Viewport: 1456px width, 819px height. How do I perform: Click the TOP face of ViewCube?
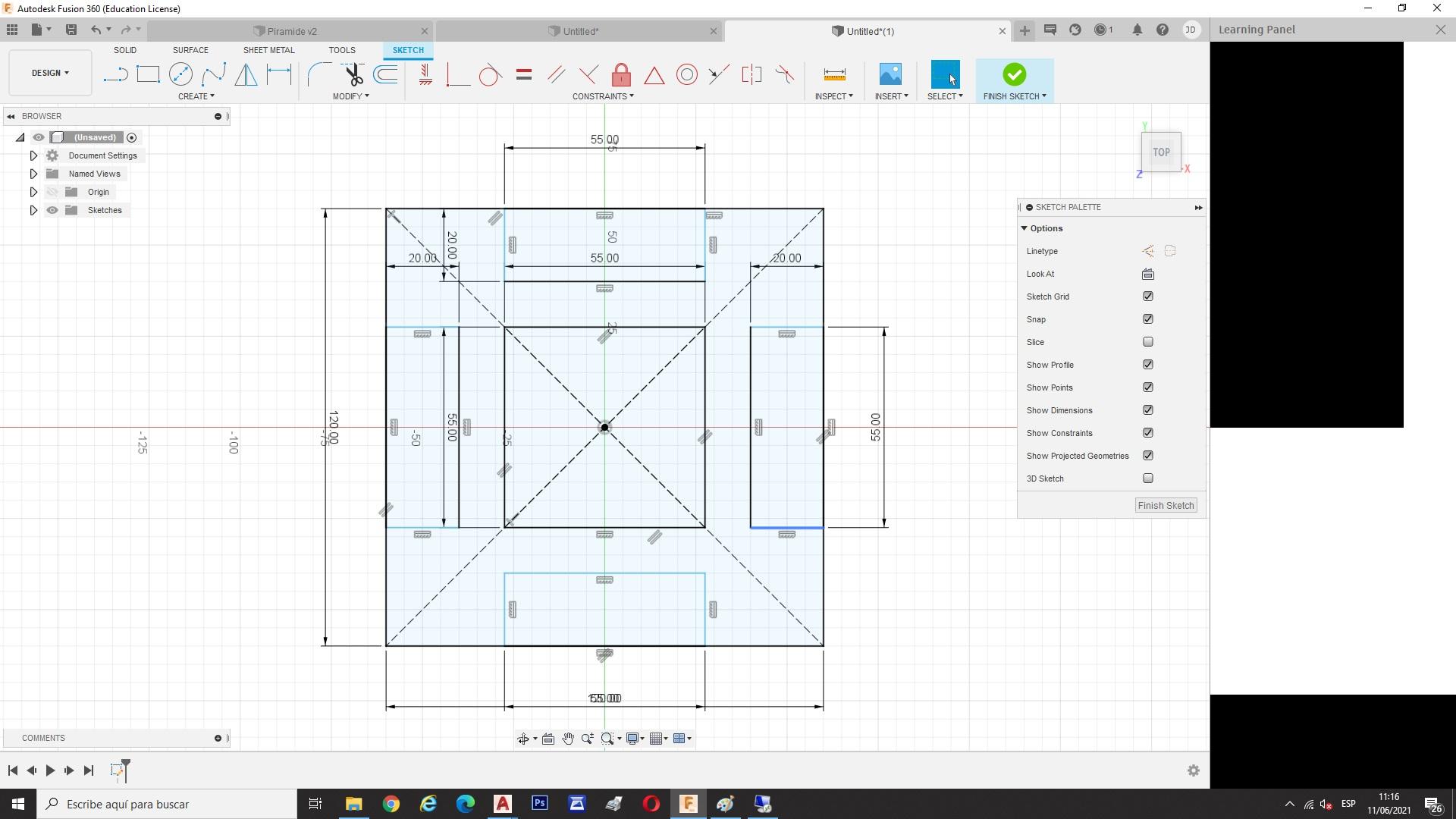pos(1161,152)
